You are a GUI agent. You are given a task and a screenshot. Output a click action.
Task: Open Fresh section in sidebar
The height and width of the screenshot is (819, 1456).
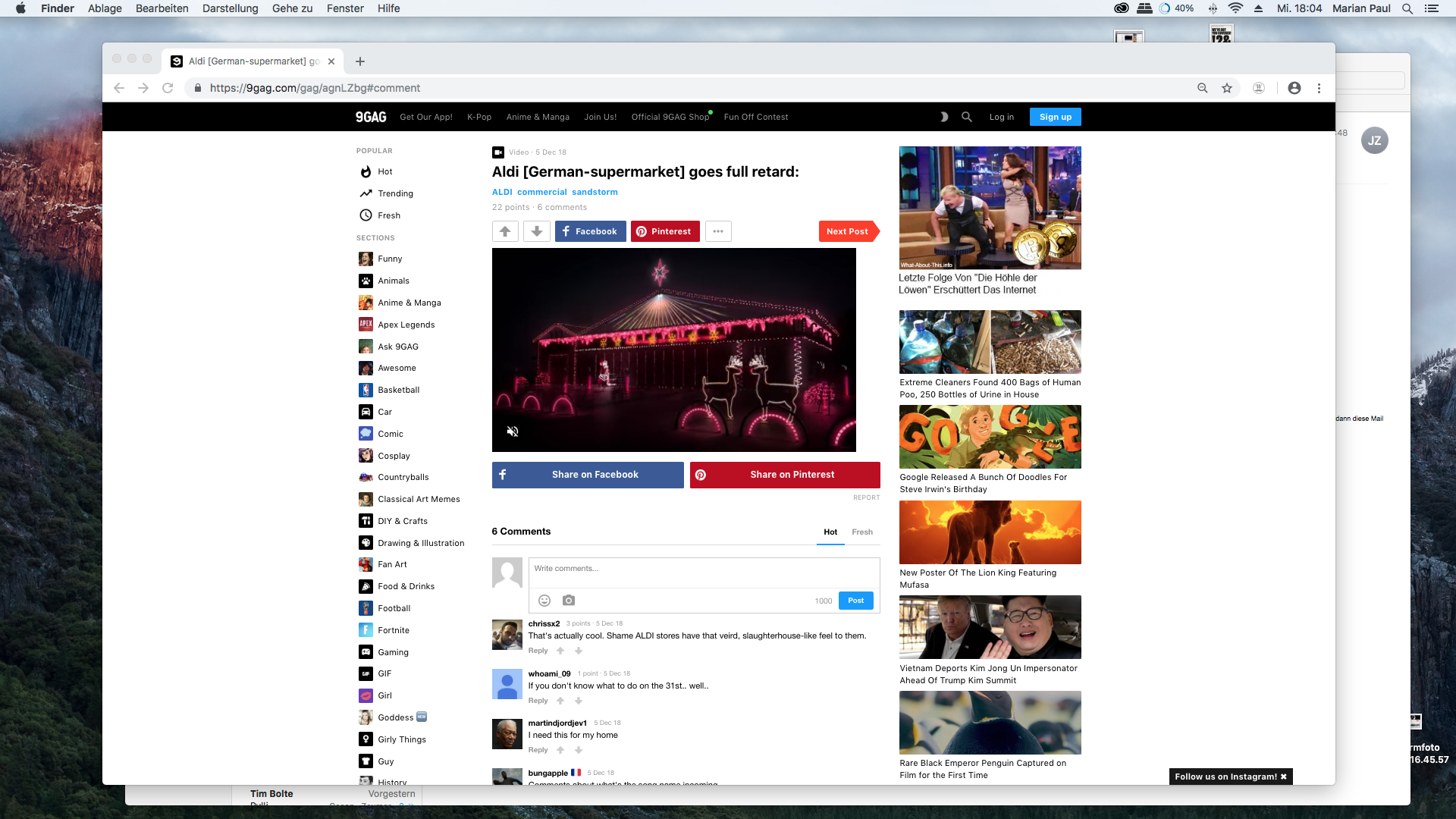(389, 215)
